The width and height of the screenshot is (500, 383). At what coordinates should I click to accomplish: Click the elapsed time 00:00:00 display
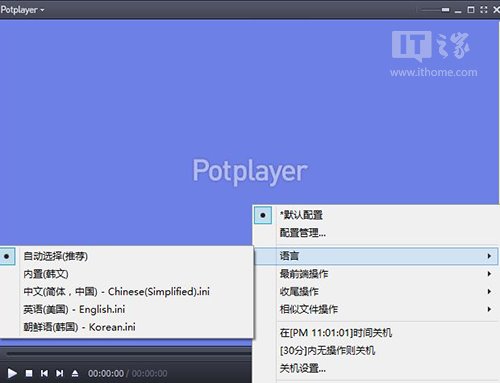106,373
